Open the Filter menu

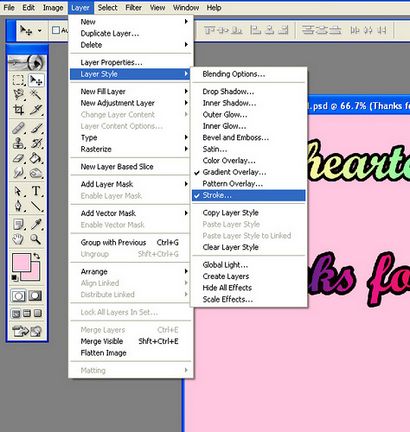point(133,7)
